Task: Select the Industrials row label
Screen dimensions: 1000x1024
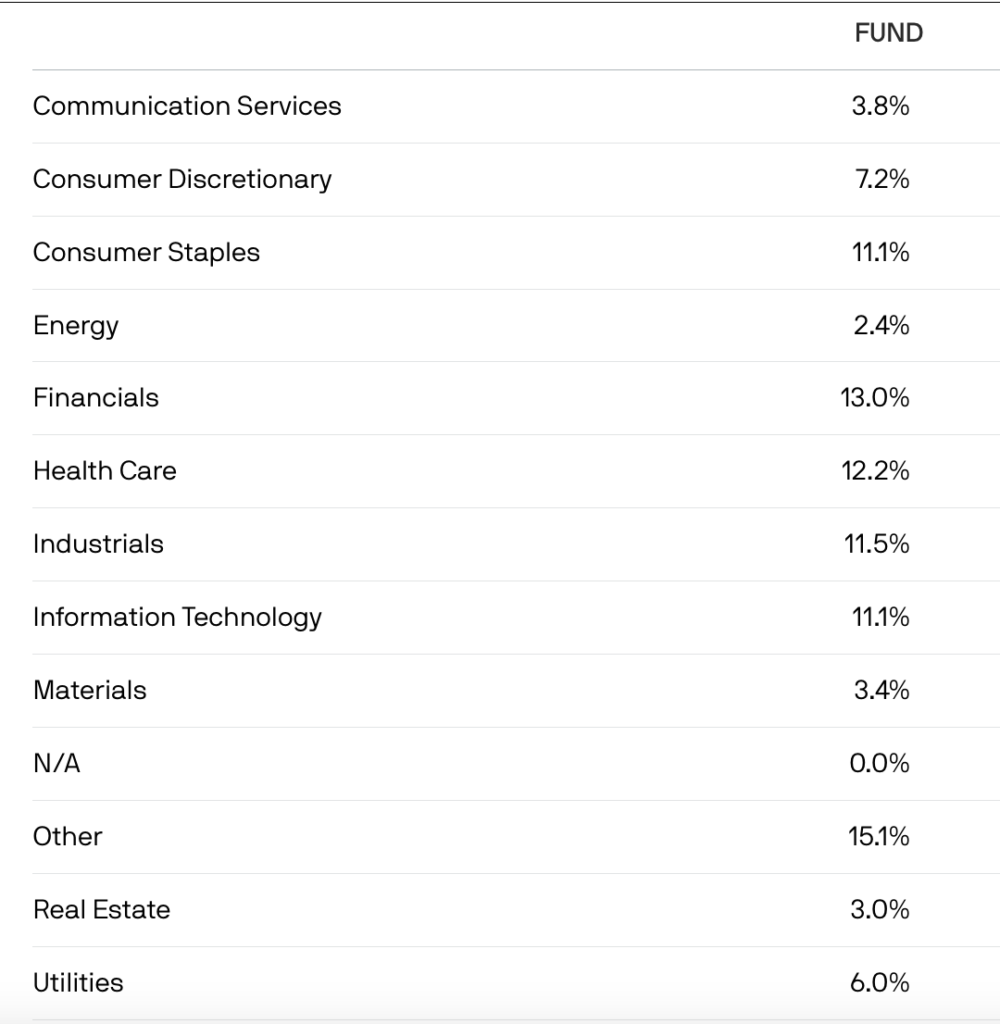Action: [x=98, y=544]
